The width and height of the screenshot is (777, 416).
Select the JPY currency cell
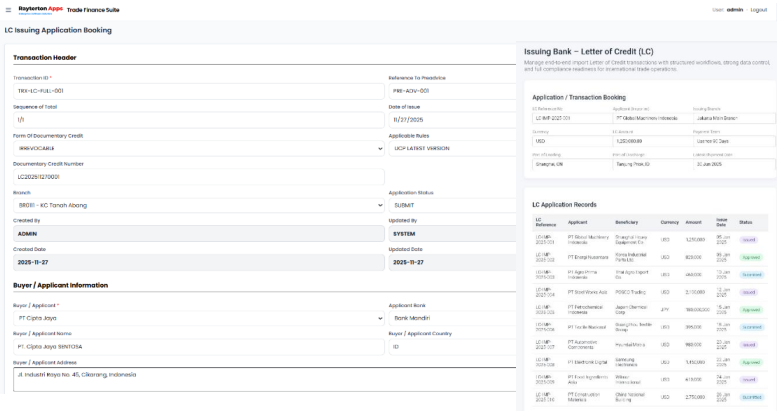click(665, 310)
